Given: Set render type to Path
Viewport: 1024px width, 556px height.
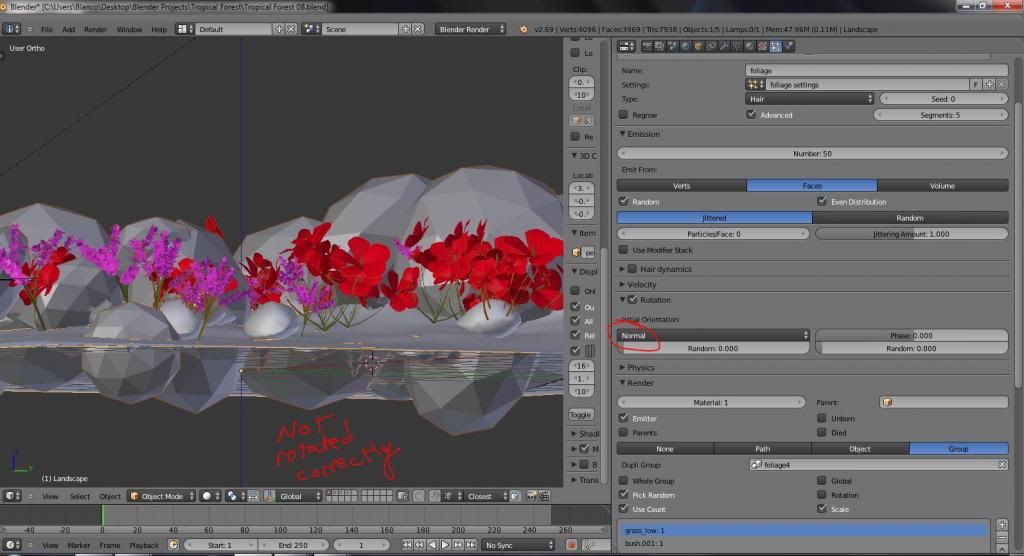Looking at the screenshot, I should click(763, 449).
